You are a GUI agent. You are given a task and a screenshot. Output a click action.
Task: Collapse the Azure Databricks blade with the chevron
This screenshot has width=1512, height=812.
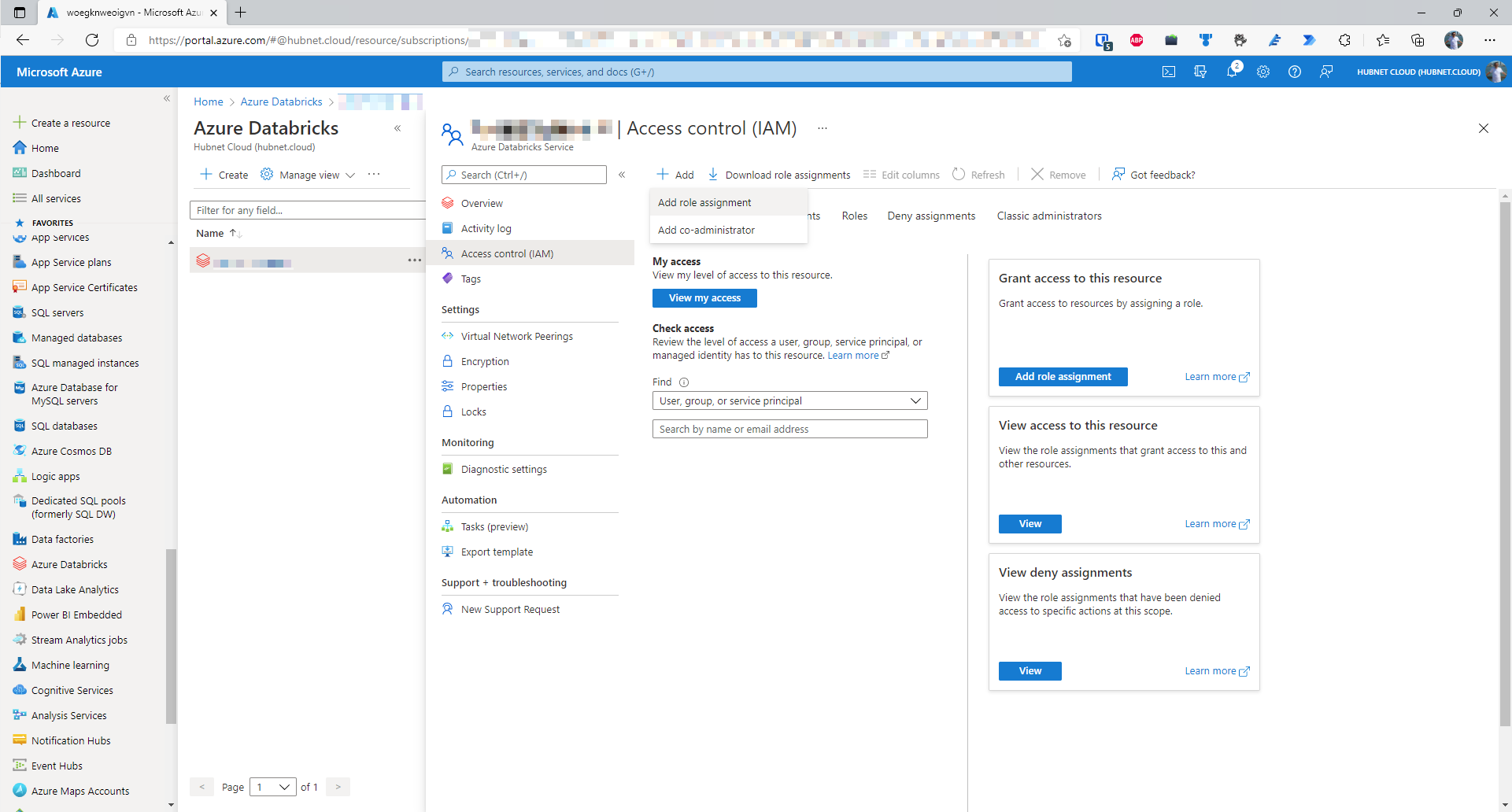[398, 128]
